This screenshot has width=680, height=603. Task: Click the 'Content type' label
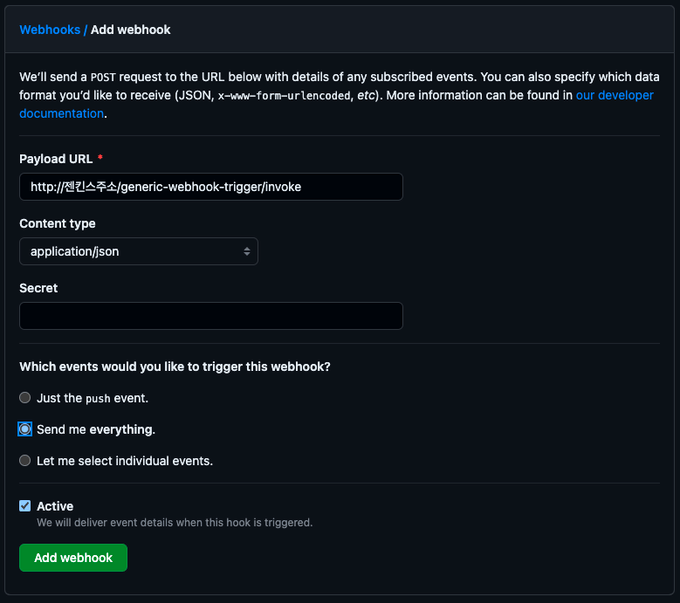(x=58, y=224)
